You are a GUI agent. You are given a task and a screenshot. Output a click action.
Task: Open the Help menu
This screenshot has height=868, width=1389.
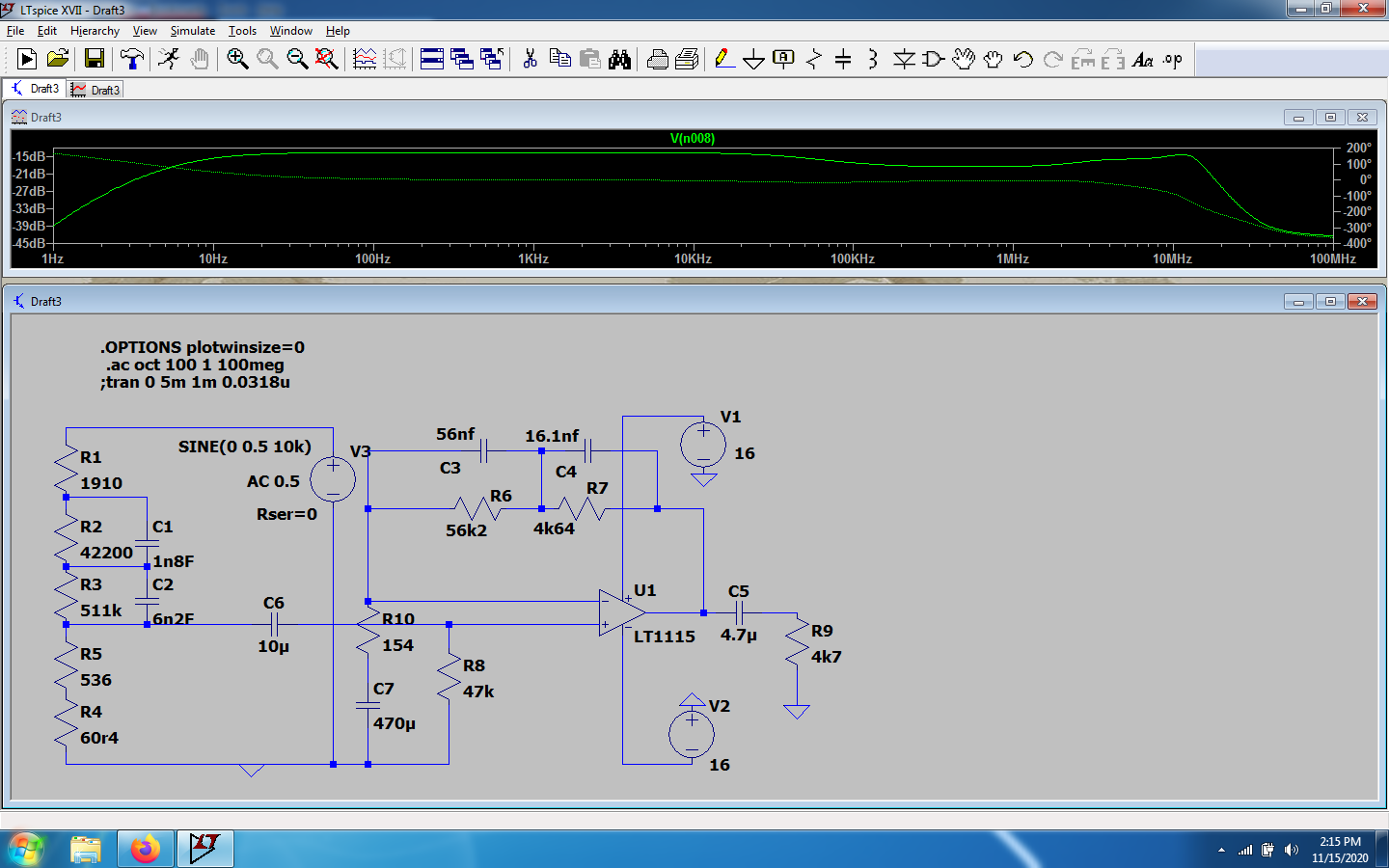tap(338, 31)
